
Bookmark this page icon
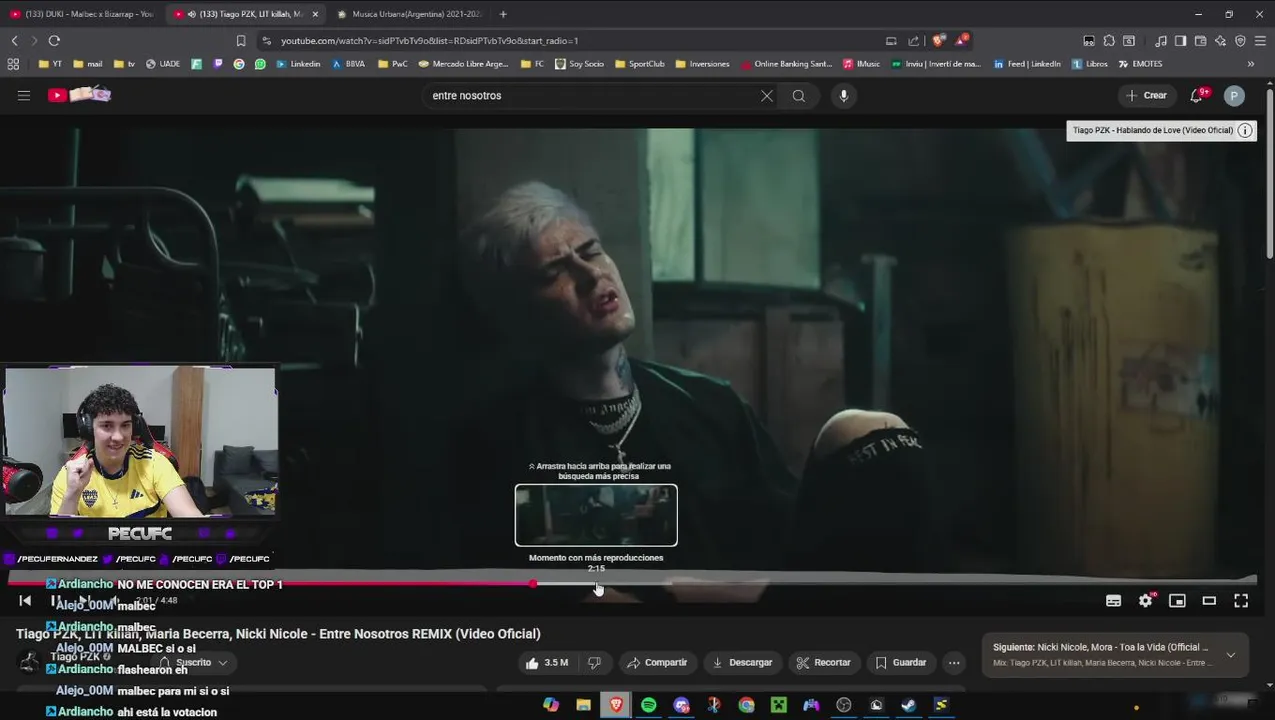coord(241,41)
